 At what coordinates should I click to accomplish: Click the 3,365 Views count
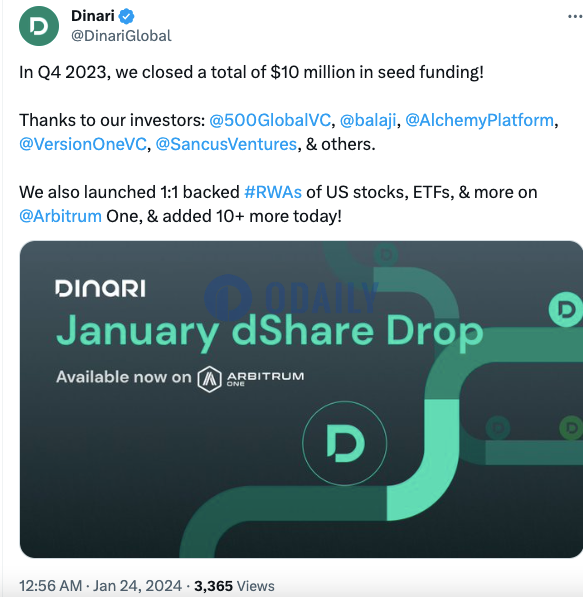click(x=234, y=586)
